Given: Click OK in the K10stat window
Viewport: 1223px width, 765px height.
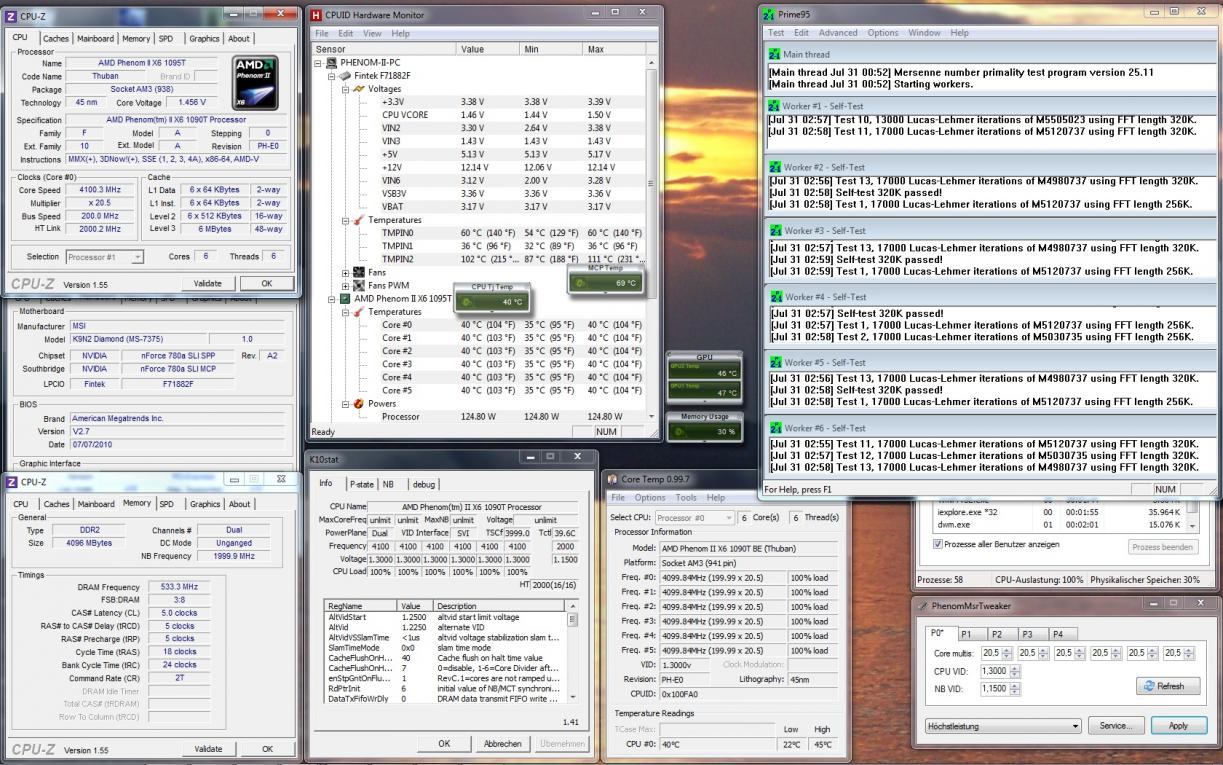Looking at the screenshot, I should [444, 743].
